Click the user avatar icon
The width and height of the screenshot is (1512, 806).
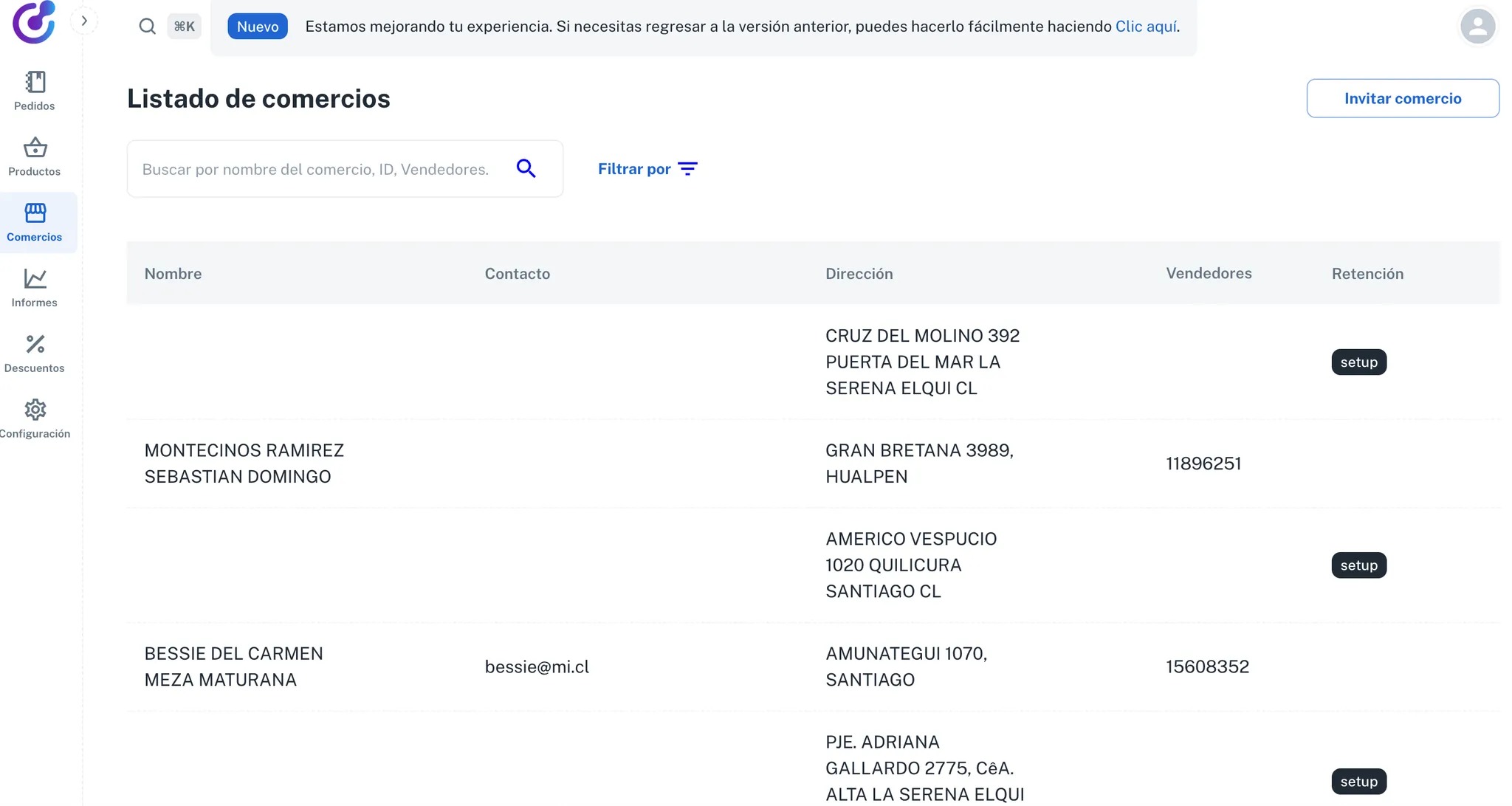click(x=1477, y=27)
